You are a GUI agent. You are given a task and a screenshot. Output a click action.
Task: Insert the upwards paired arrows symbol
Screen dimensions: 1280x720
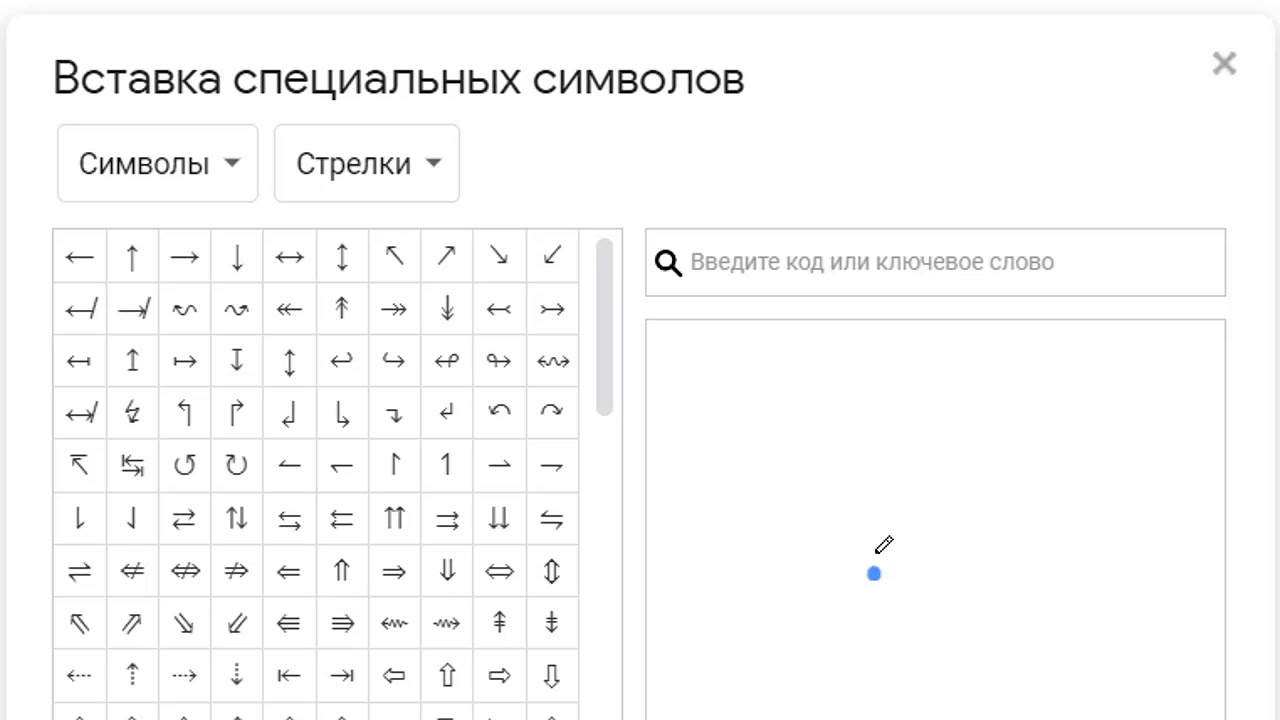click(394, 518)
